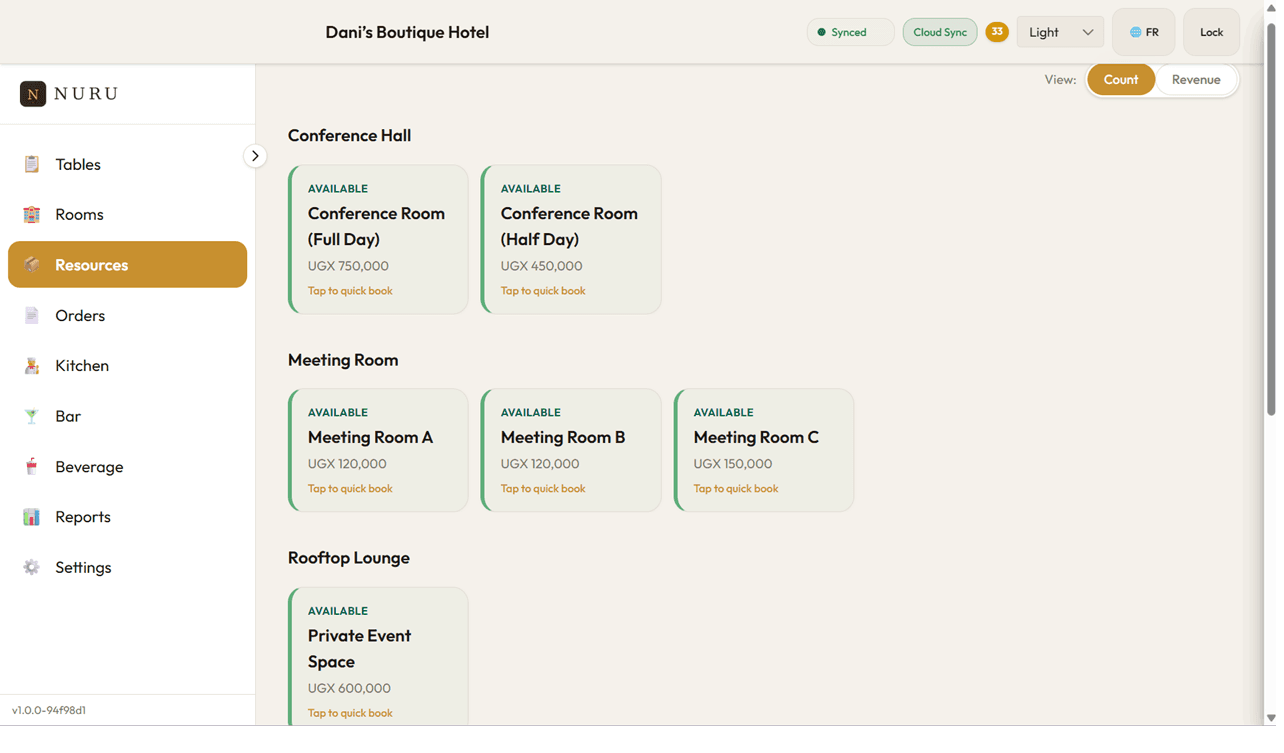
Task: Click the UGX 450,000 price
Action: (541, 266)
